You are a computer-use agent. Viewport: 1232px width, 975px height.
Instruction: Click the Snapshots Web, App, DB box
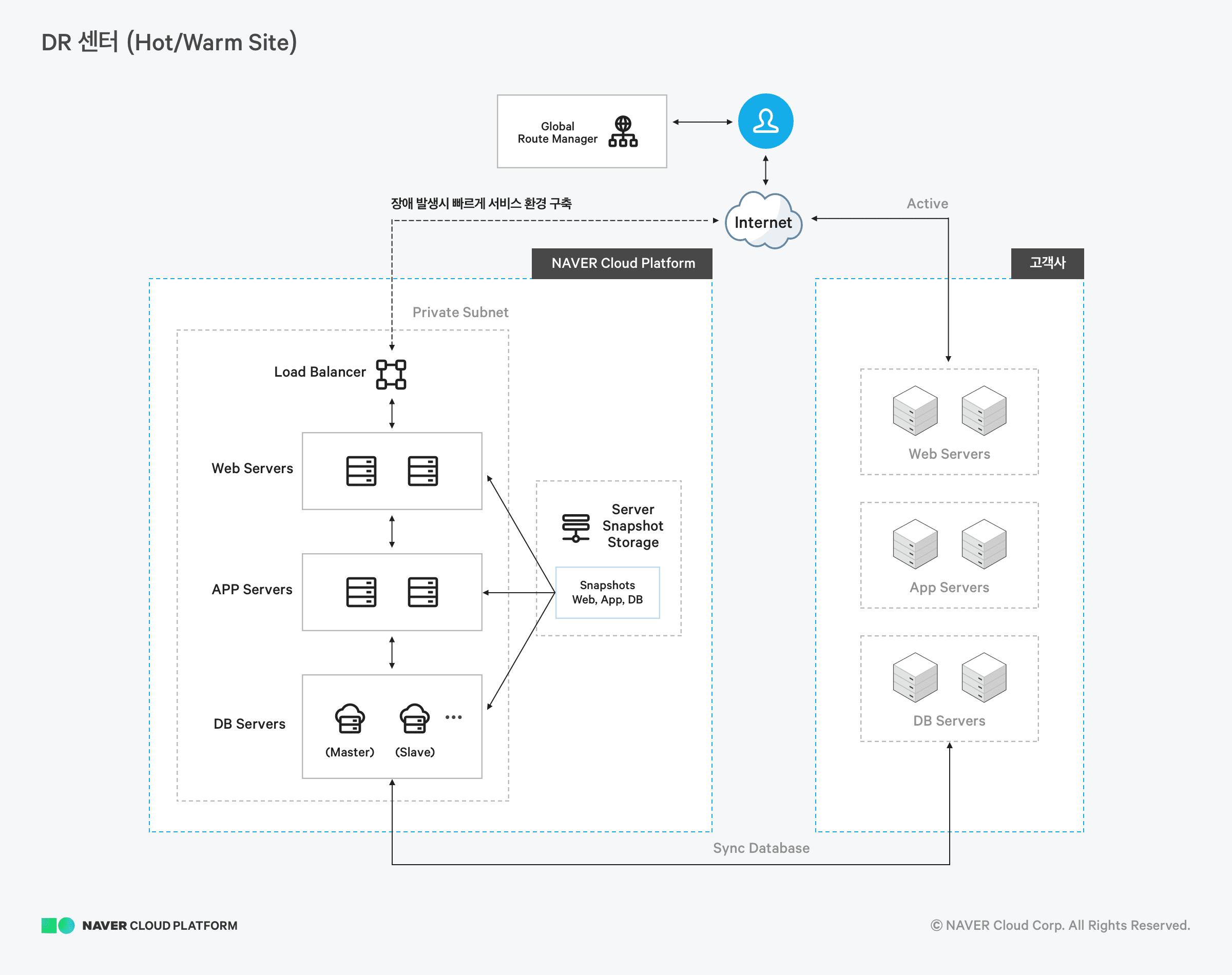pyautogui.click(x=607, y=593)
